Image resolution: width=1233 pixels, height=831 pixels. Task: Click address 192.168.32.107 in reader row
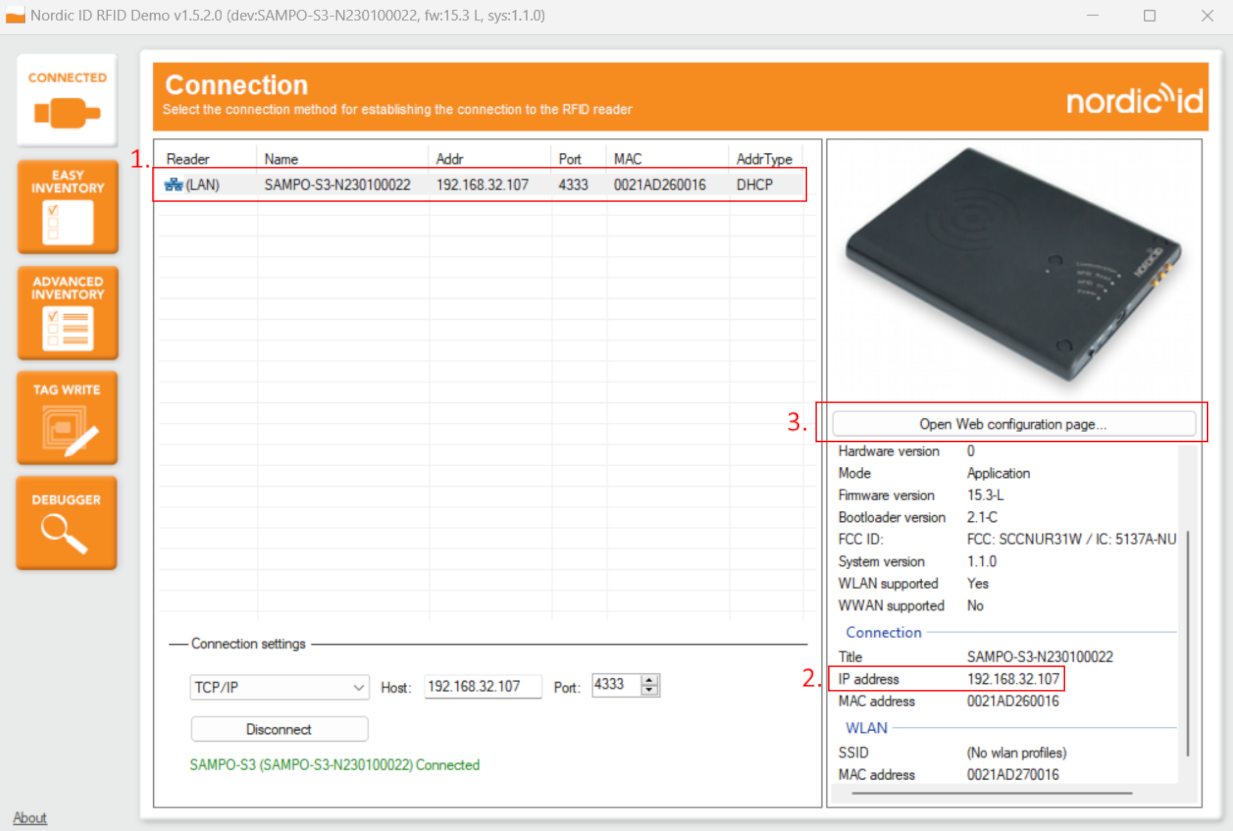tap(482, 185)
